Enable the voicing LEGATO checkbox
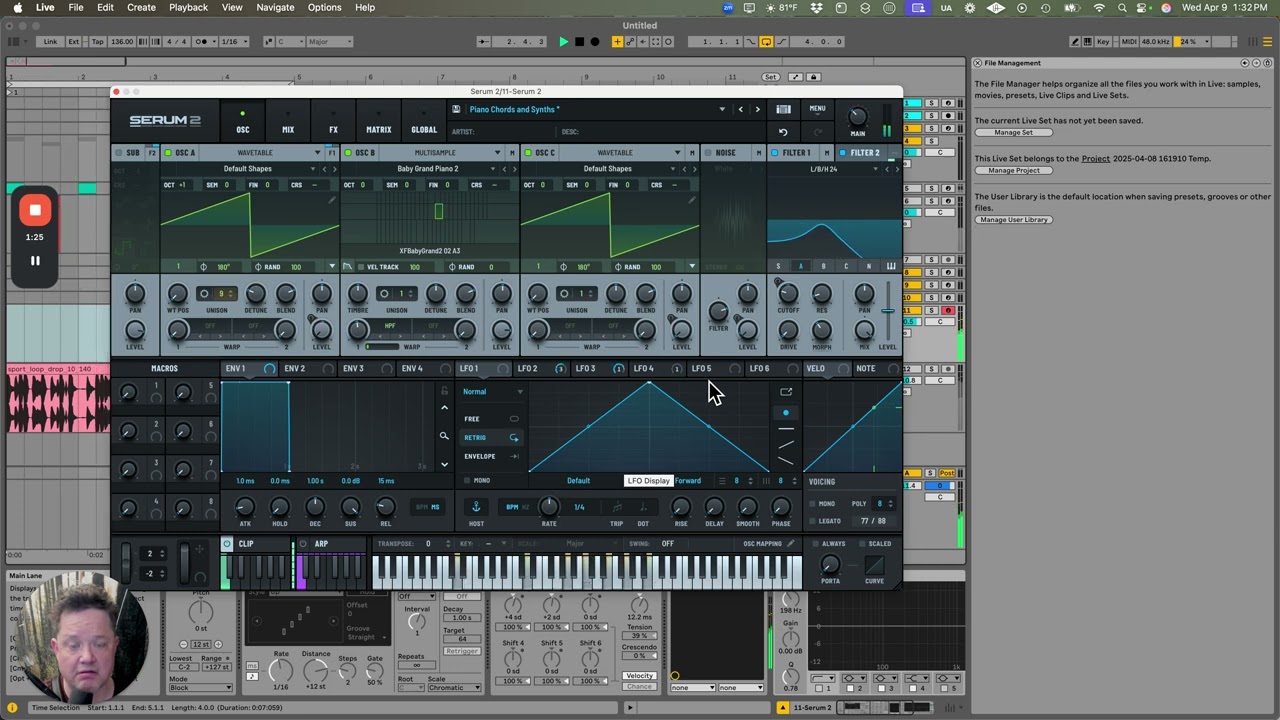This screenshot has height=720, width=1280. (x=812, y=521)
